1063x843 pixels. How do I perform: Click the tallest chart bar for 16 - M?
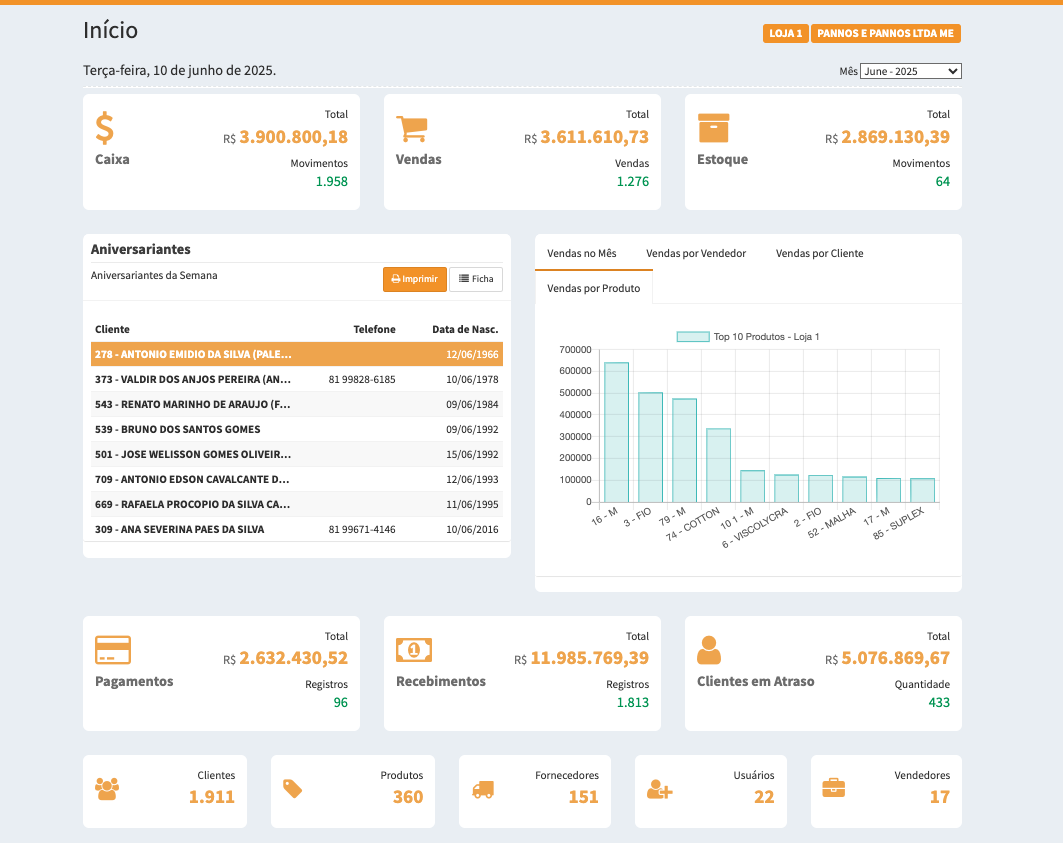coord(616,432)
